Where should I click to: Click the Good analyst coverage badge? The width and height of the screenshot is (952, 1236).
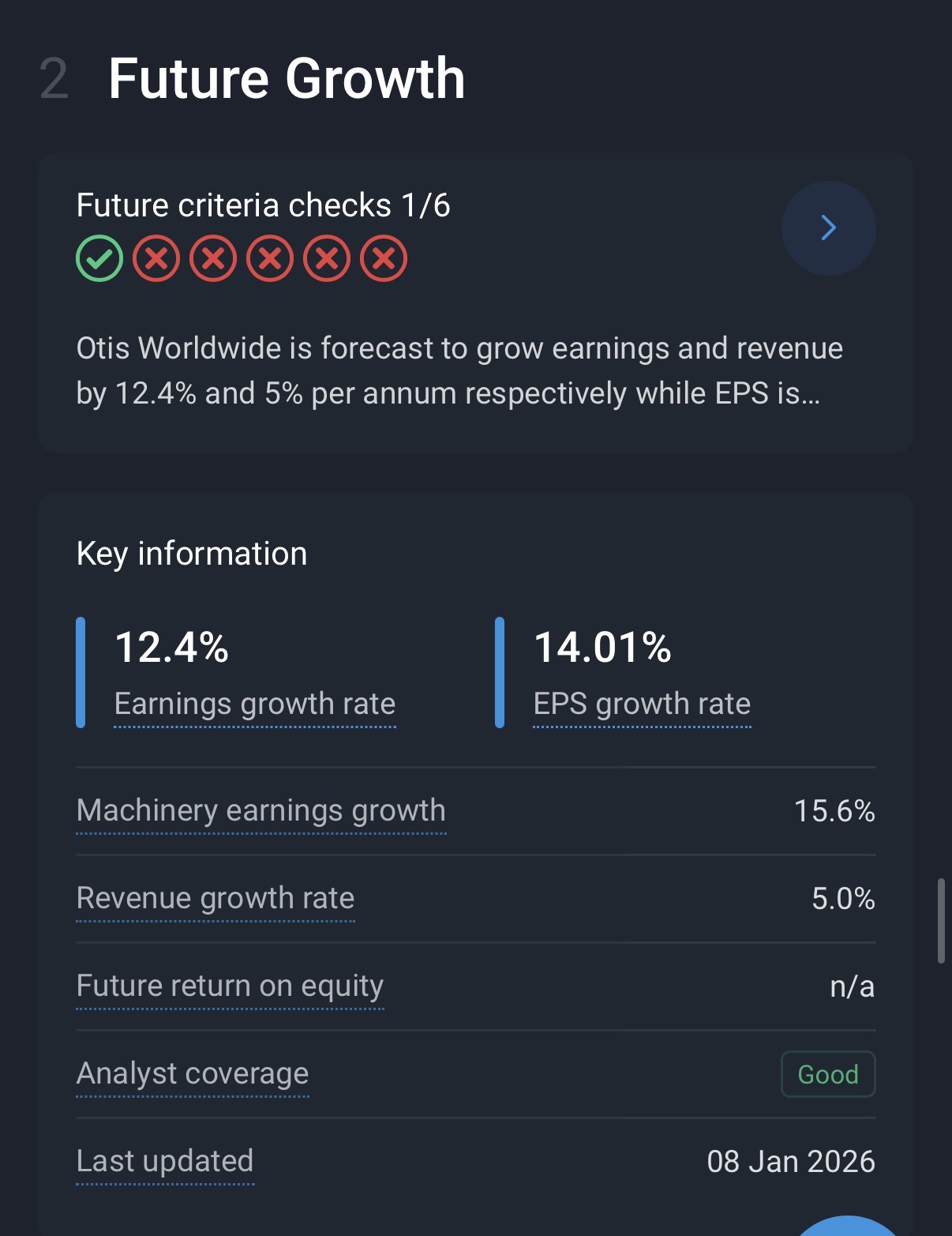pos(828,1074)
